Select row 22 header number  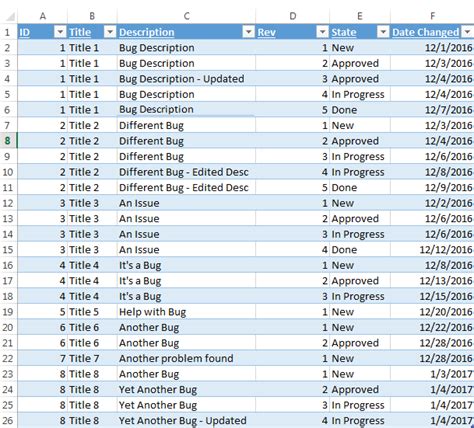click(8, 358)
